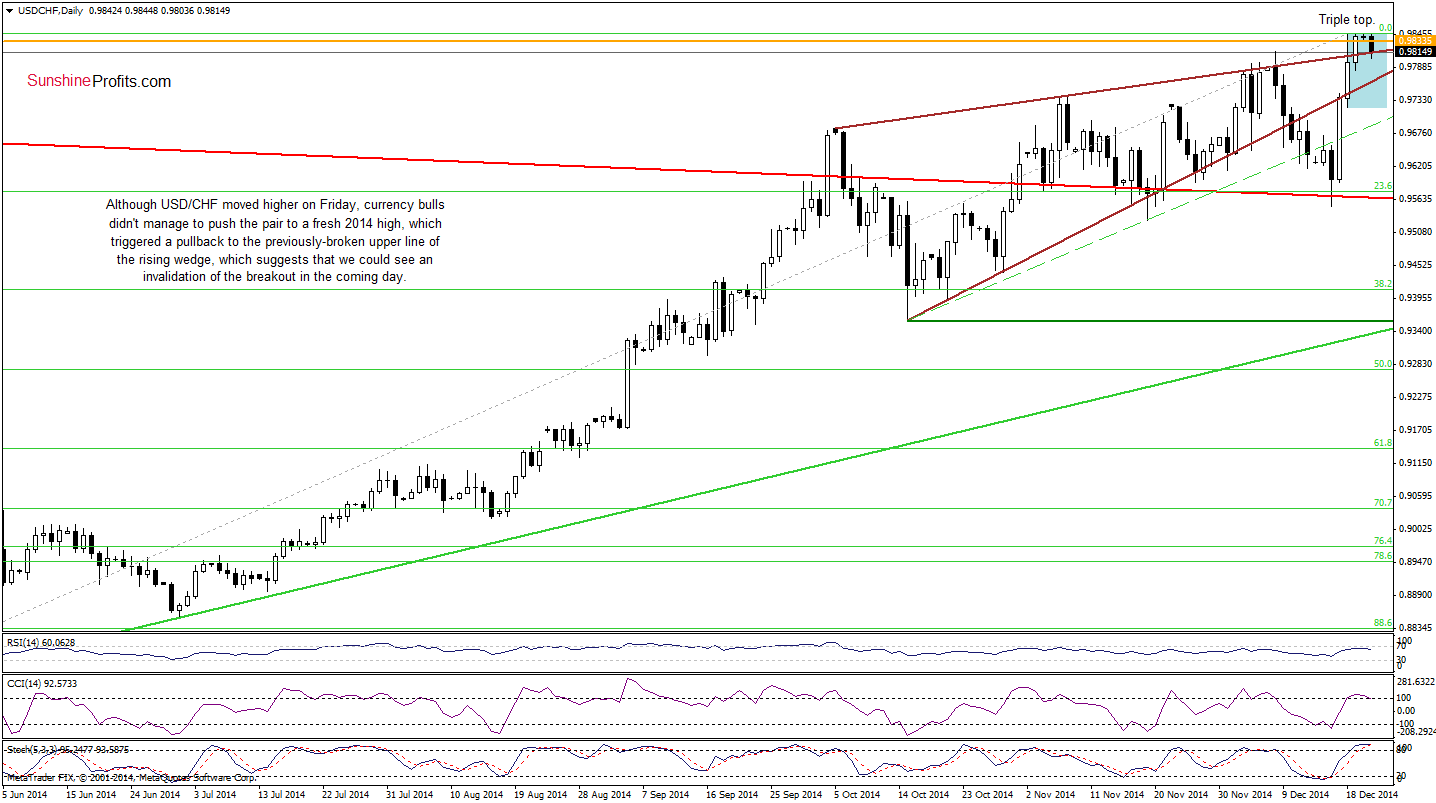Click the black 0.98149 current price tag
This screenshot has height=803, width=1436.
(x=1415, y=52)
